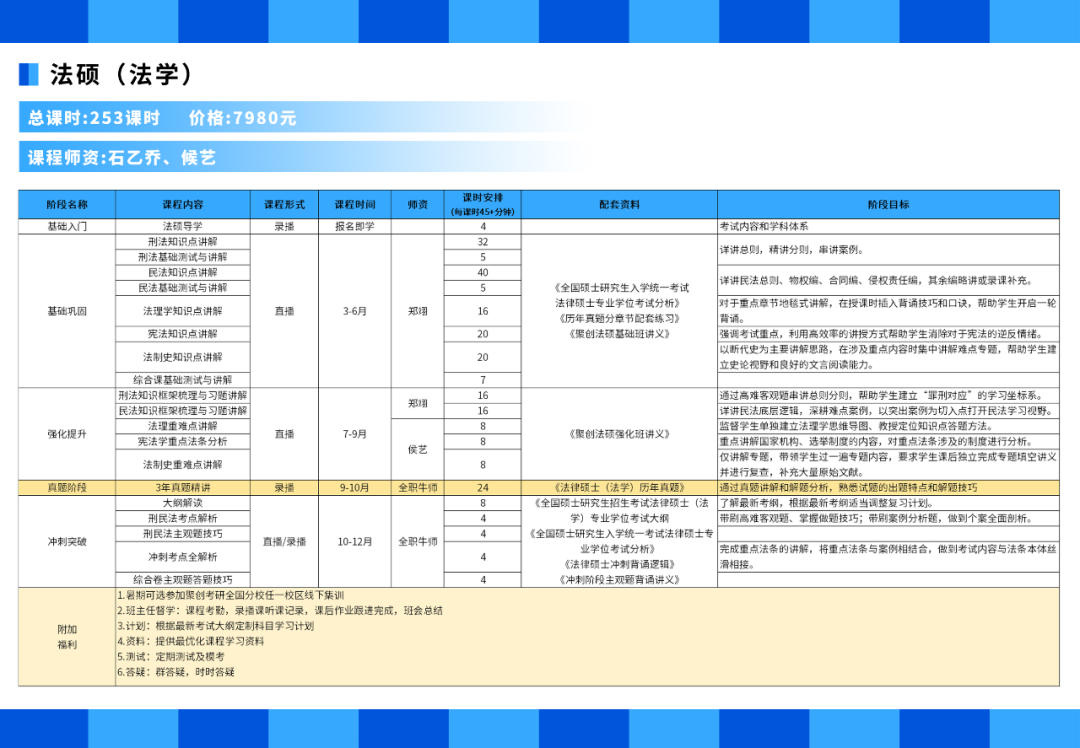This screenshot has width=1080, height=748.
Task: Select the 刑民法考点解析 row
Action: click(x=183, y=519)
